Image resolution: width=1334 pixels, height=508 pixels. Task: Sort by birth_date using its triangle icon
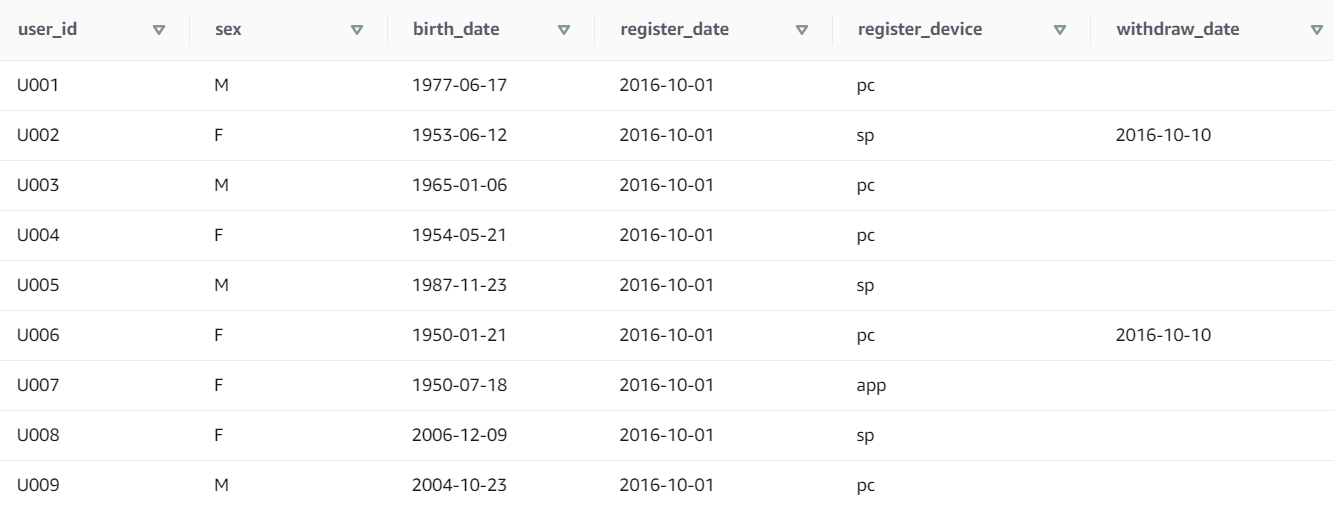tap(563, 30)
